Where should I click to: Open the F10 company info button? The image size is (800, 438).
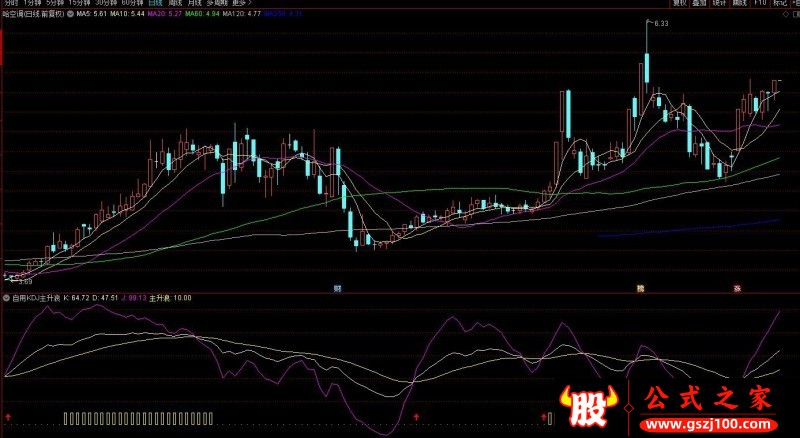click(760, 3)
